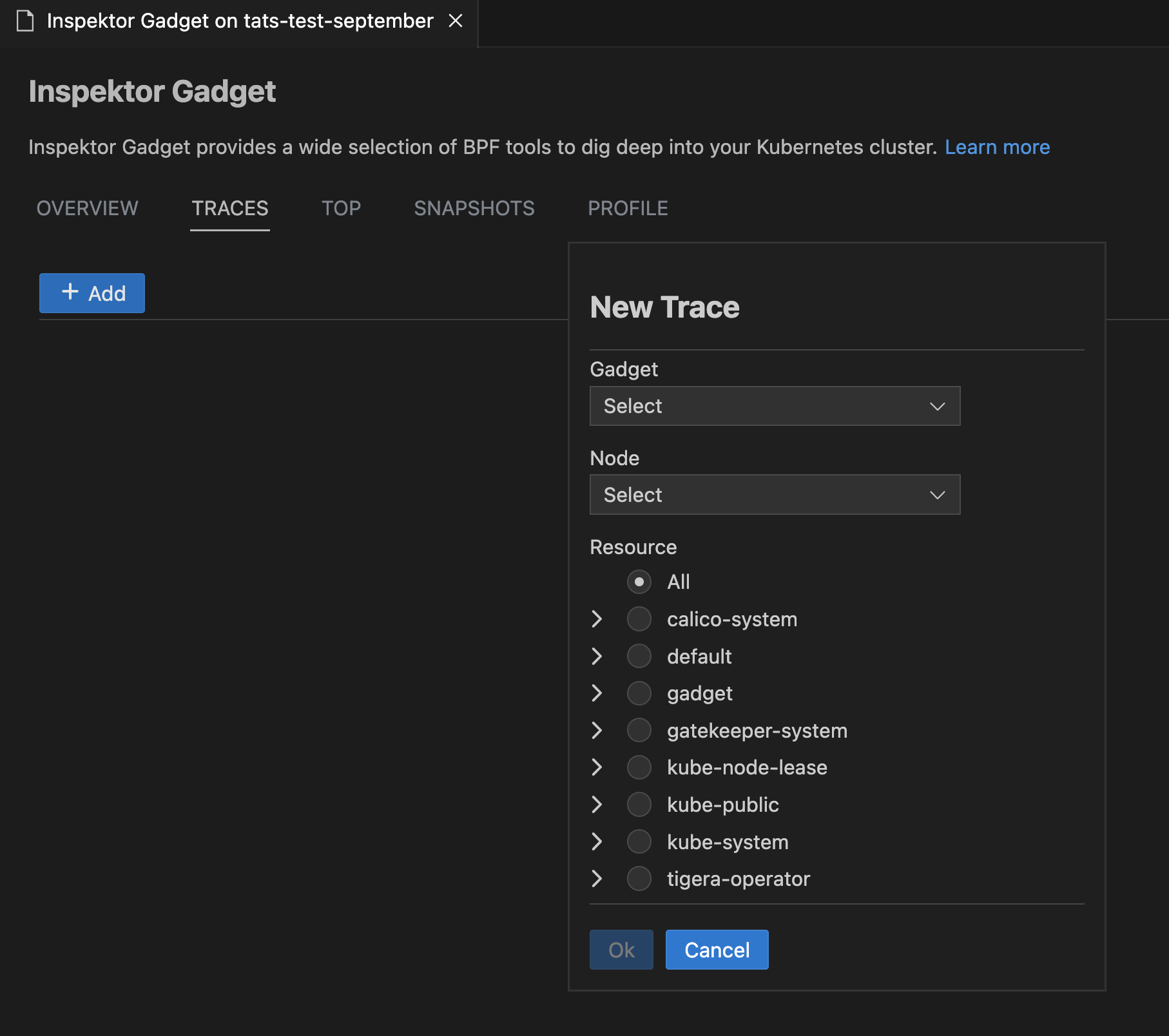Click the Add button

(92, 293)
